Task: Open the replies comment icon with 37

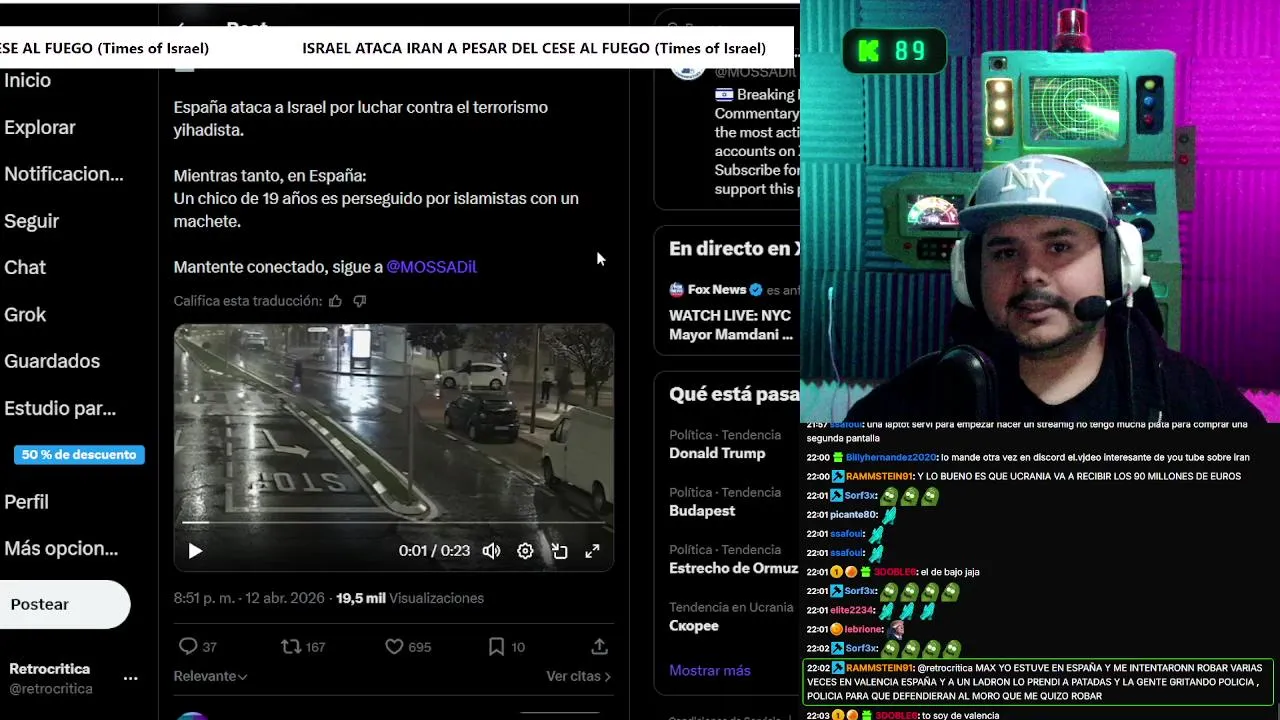Action: pos(197,647)
